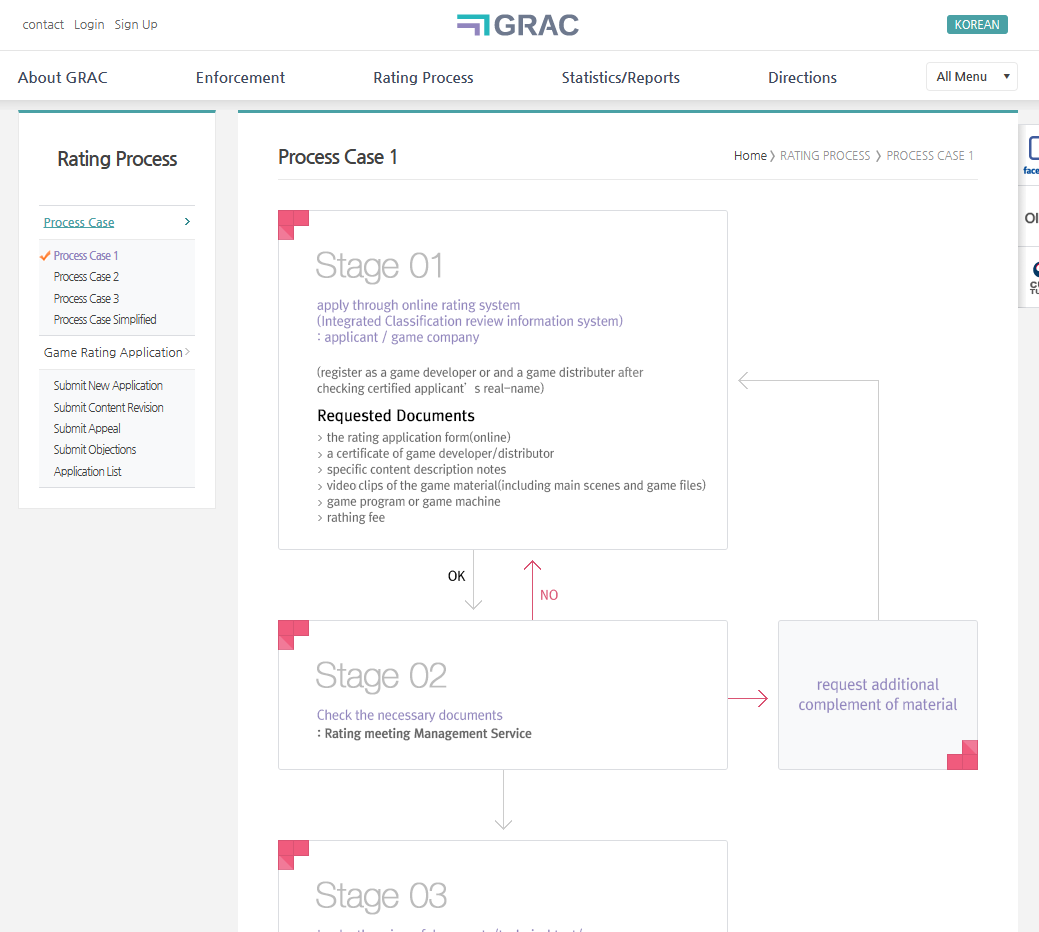Click pink corner icon on request additional box
The height and width of the screenshot is (932, 1039).
click(963, 756)
